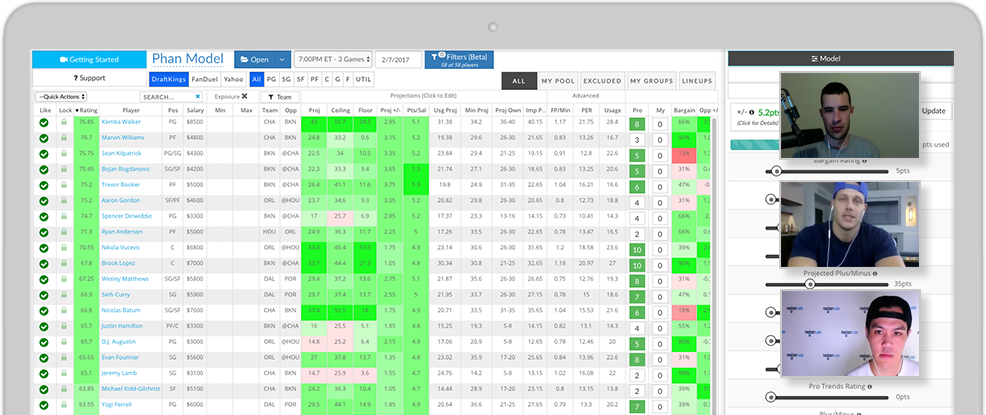Lock Justin Hamilton with padlock icon
Viewport: 986px width, 415px height.
(x=64, y=326)
